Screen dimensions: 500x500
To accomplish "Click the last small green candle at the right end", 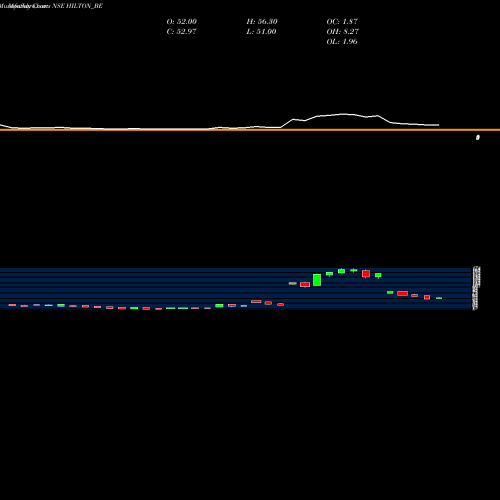I will pos(439,298).
